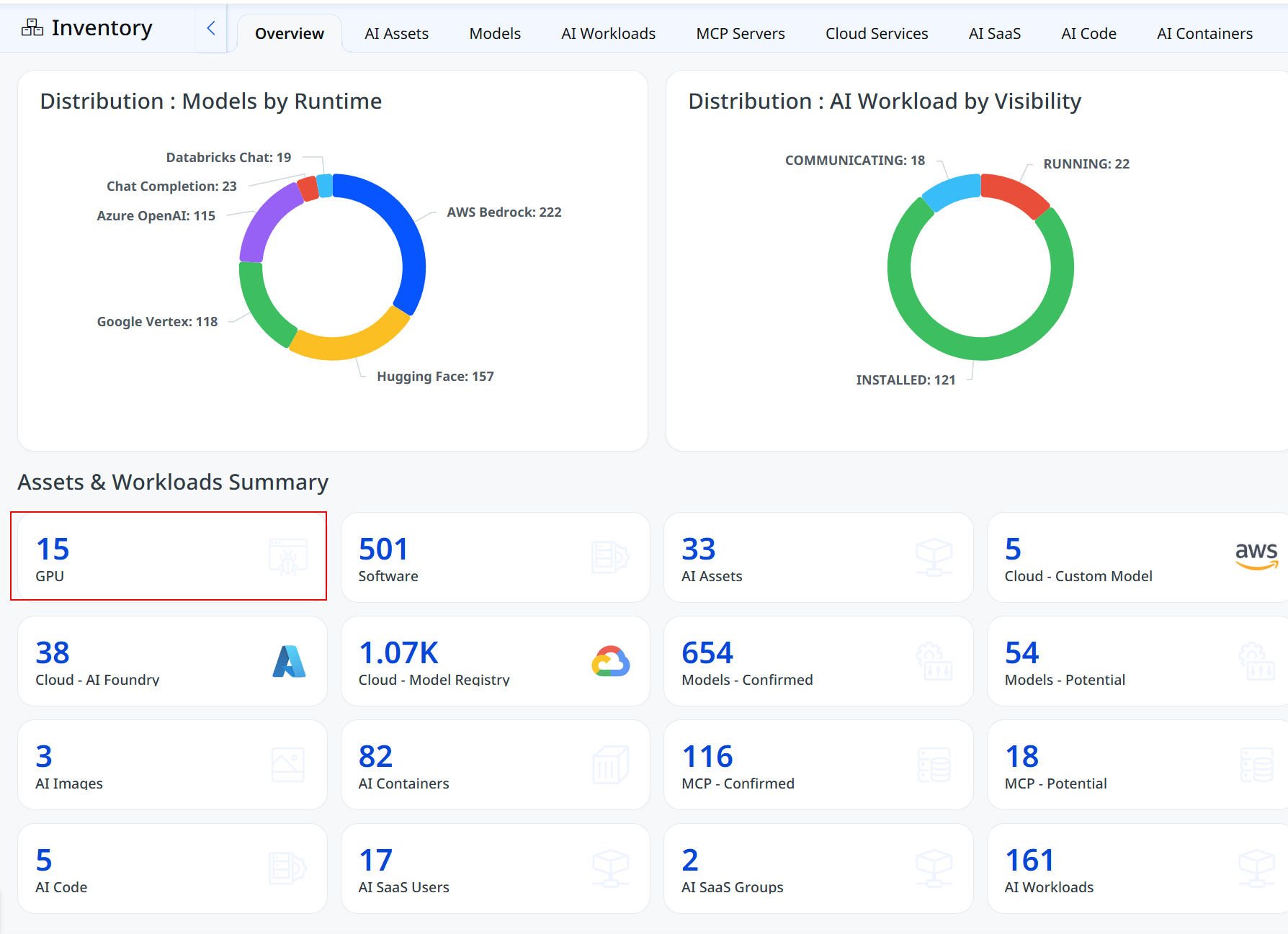Open the AI Code tab

point(1088,33)
